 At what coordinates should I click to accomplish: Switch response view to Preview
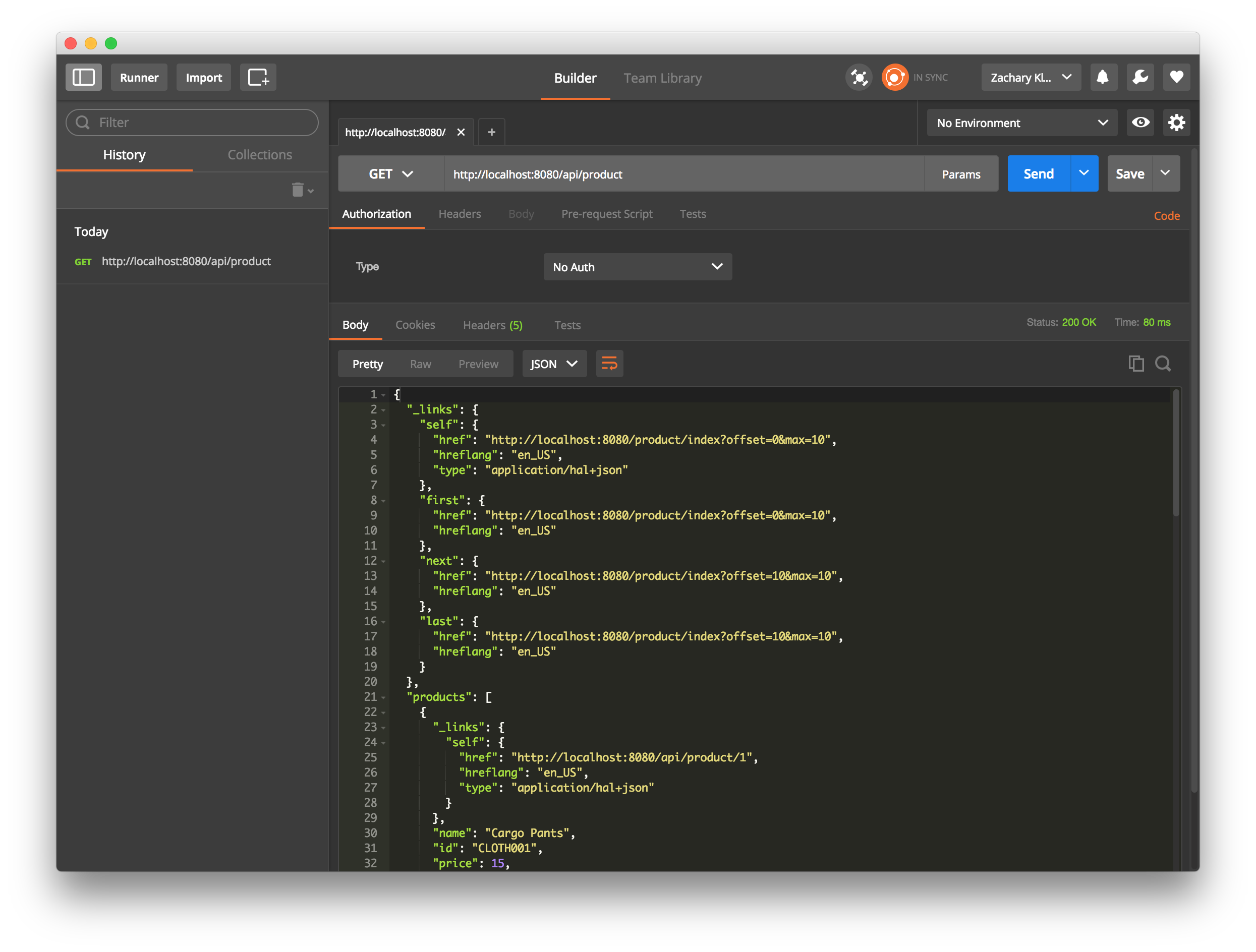pyautogui.click(x=478, y=364)
